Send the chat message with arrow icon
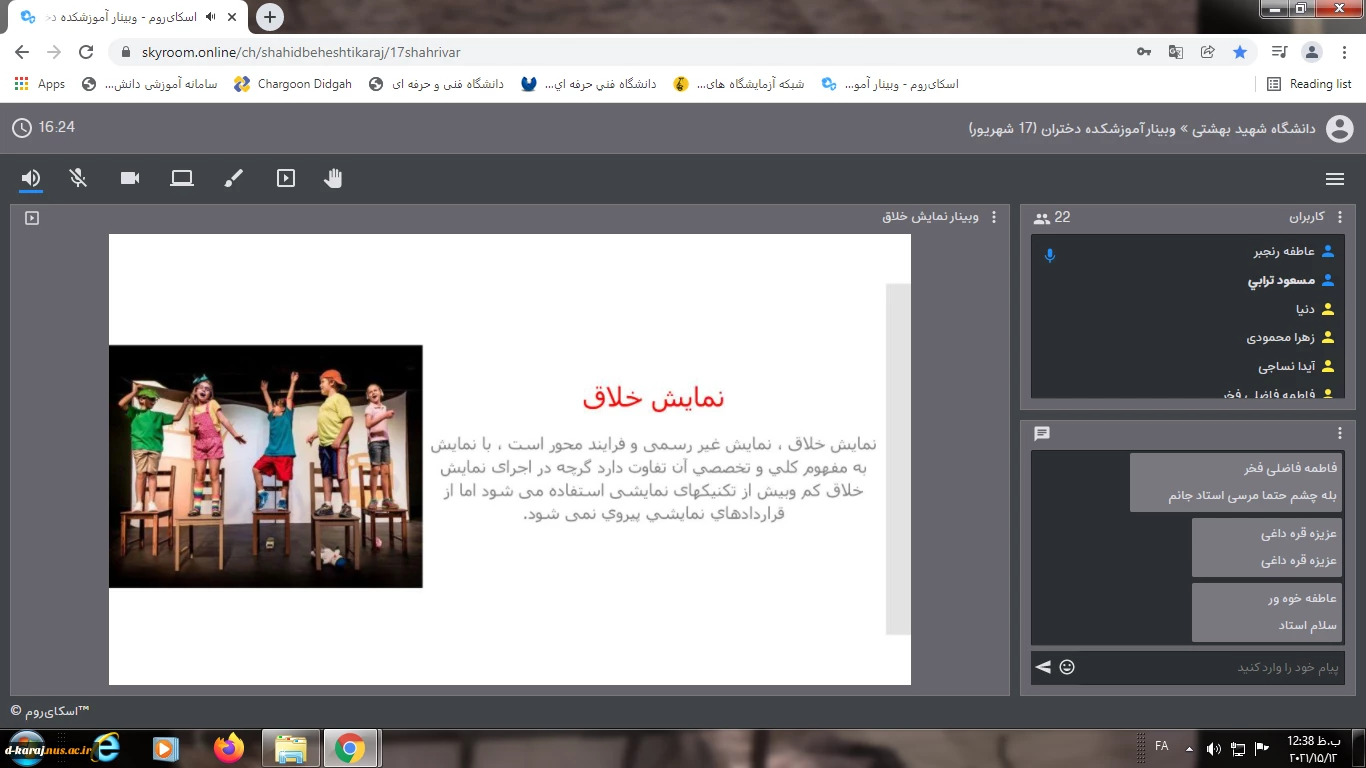Viewport: 1366px width, 768px height. tap(1043, 667)
